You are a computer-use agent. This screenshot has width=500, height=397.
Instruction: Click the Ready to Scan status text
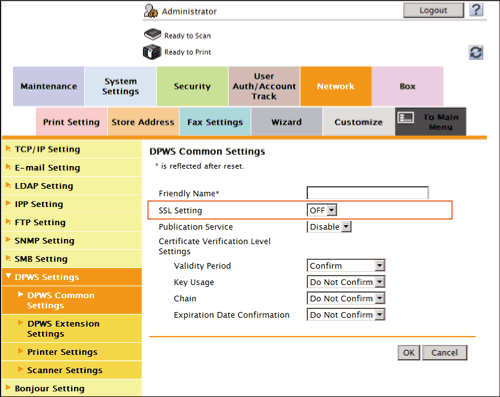coord(188,36)
